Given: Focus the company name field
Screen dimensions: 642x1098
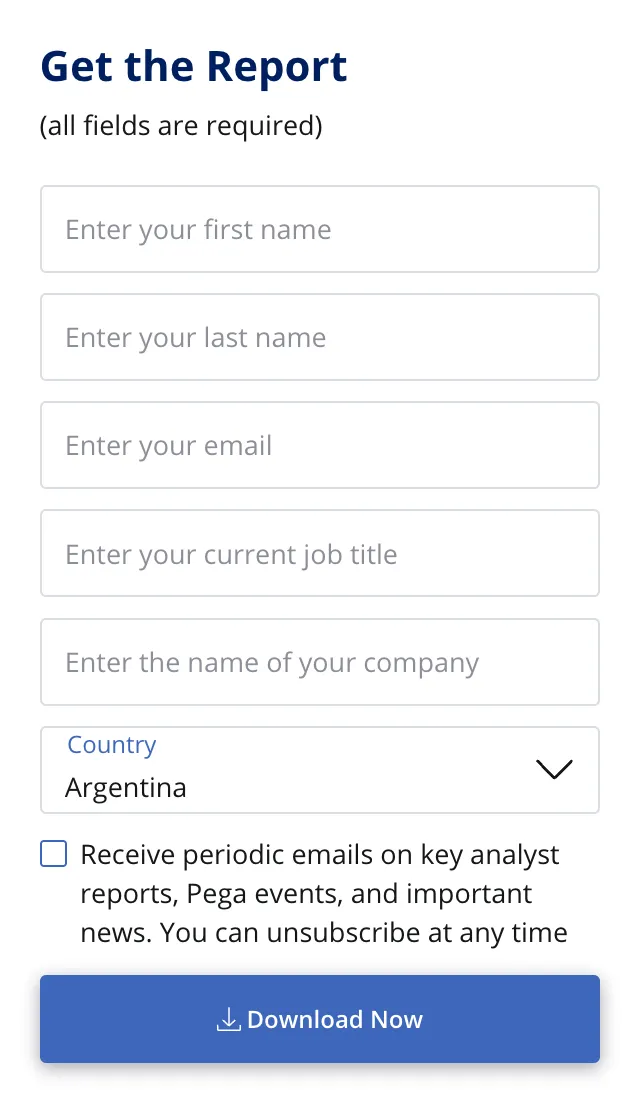Looking at the screenshot, I should [x=320, y=662].
